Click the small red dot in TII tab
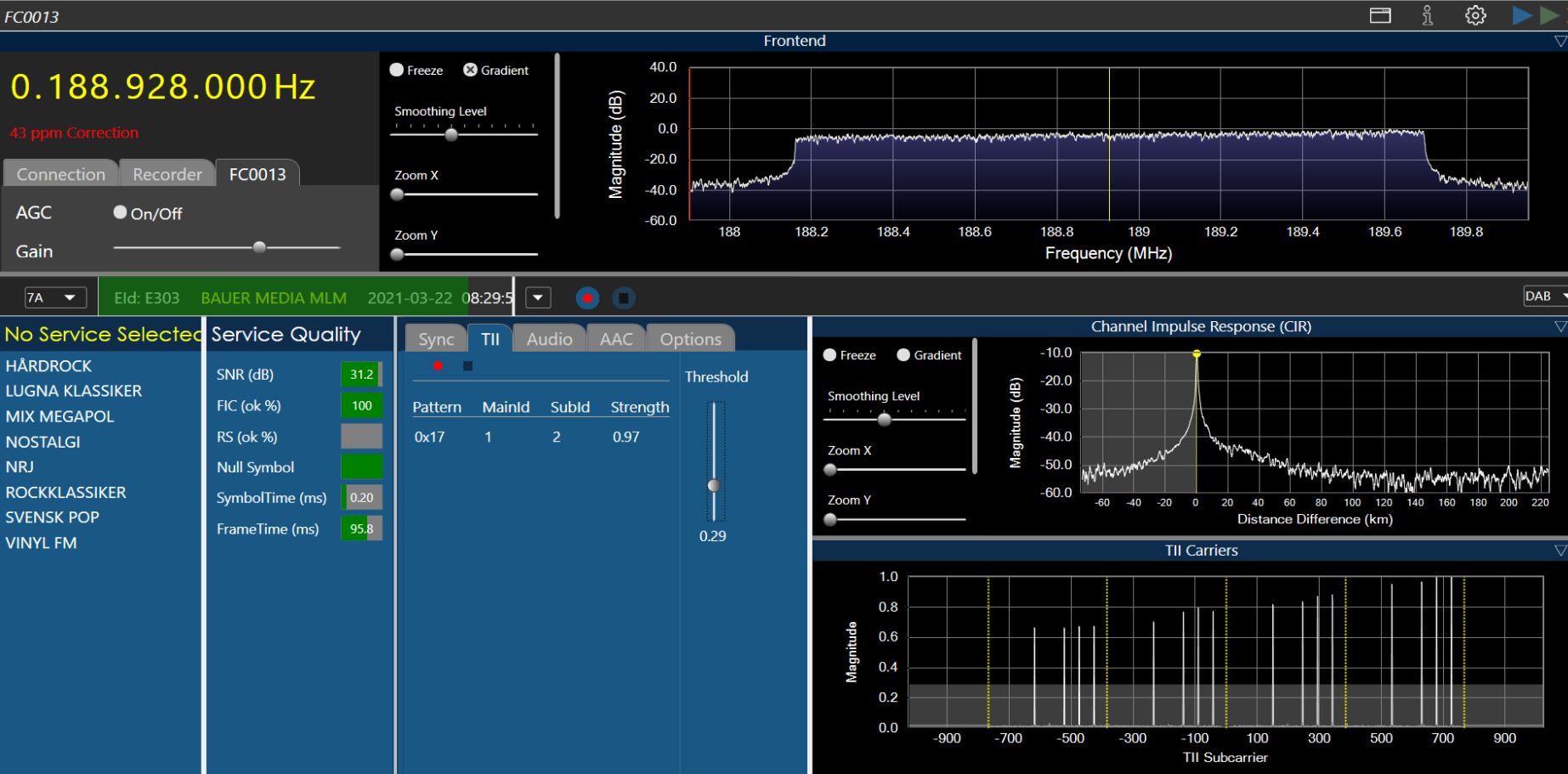Screen dimensions: 1568x774 pyautogui.click(x=438, y=366)
